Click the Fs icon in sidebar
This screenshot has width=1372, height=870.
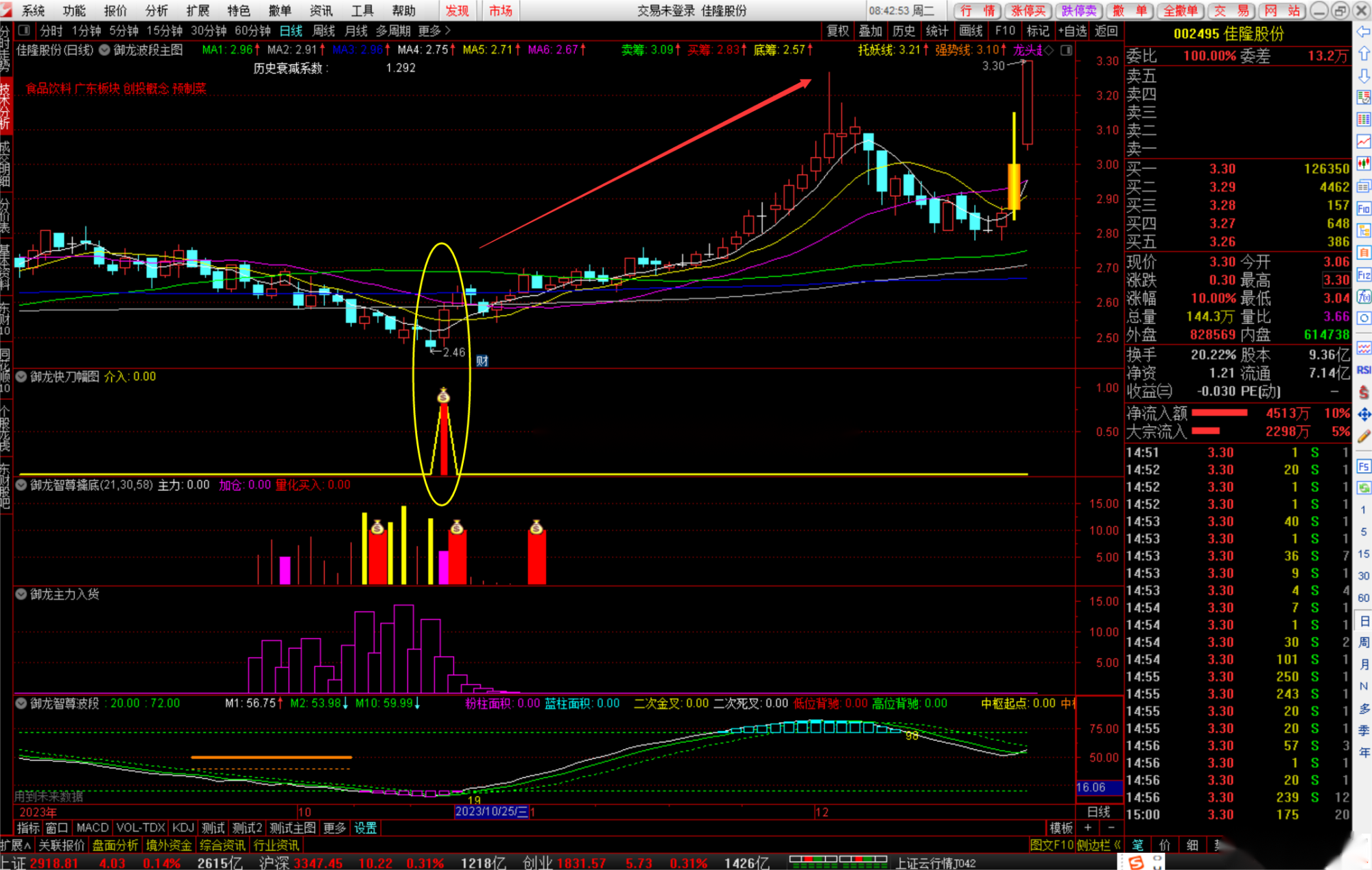pyautogui.click(x=1364, y=467)
